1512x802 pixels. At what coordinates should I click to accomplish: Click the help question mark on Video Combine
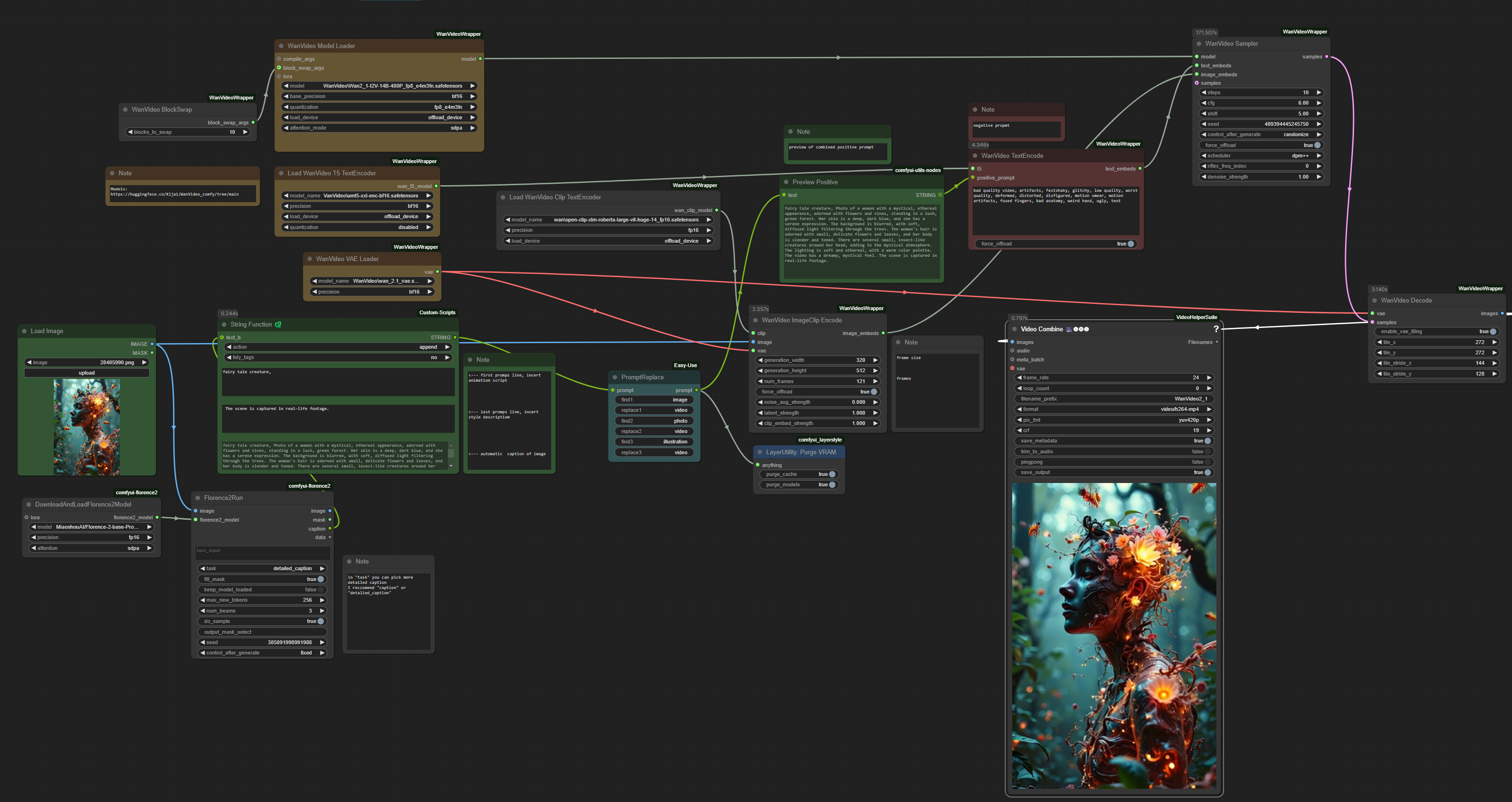(1215, 329)
